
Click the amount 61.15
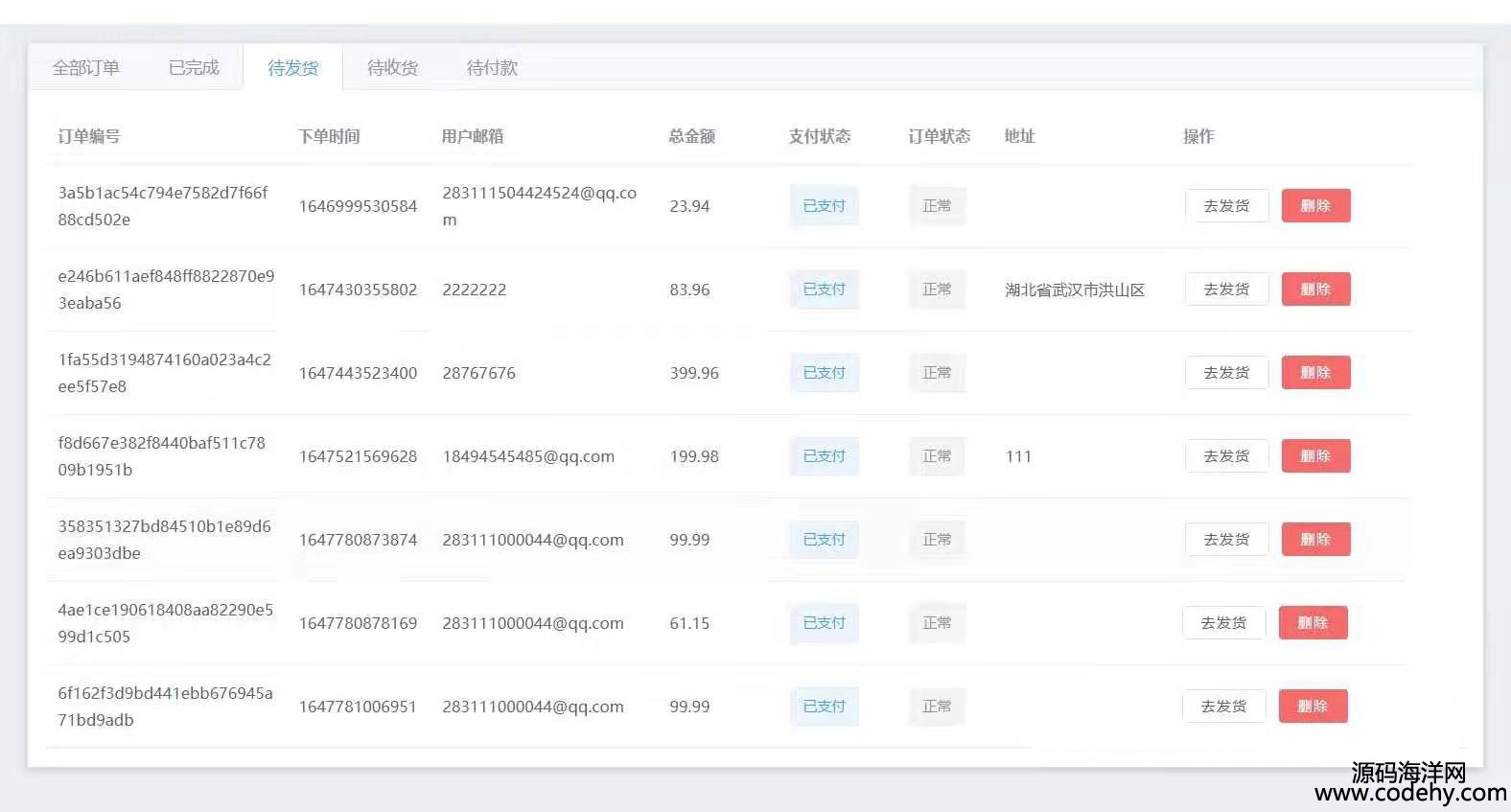689,623
